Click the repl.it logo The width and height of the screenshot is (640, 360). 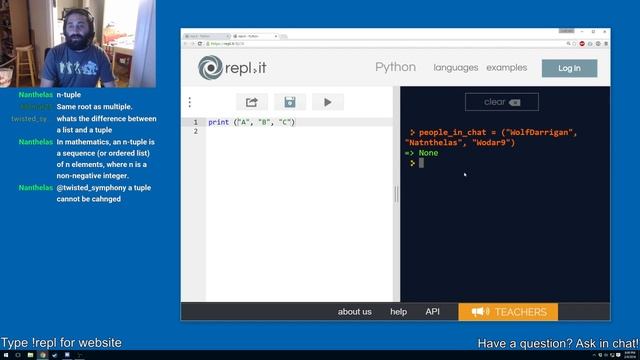pos(232,68)
